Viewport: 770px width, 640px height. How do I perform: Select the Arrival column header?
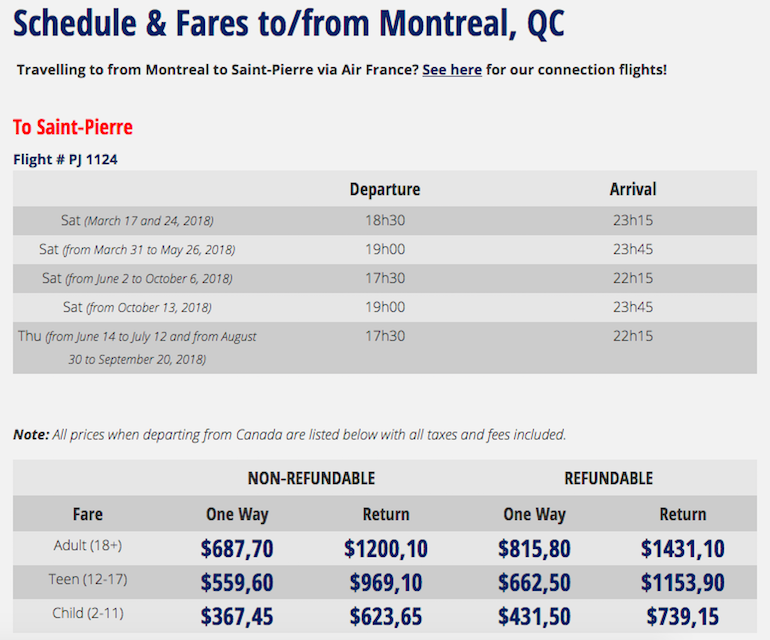coord(633,189)
